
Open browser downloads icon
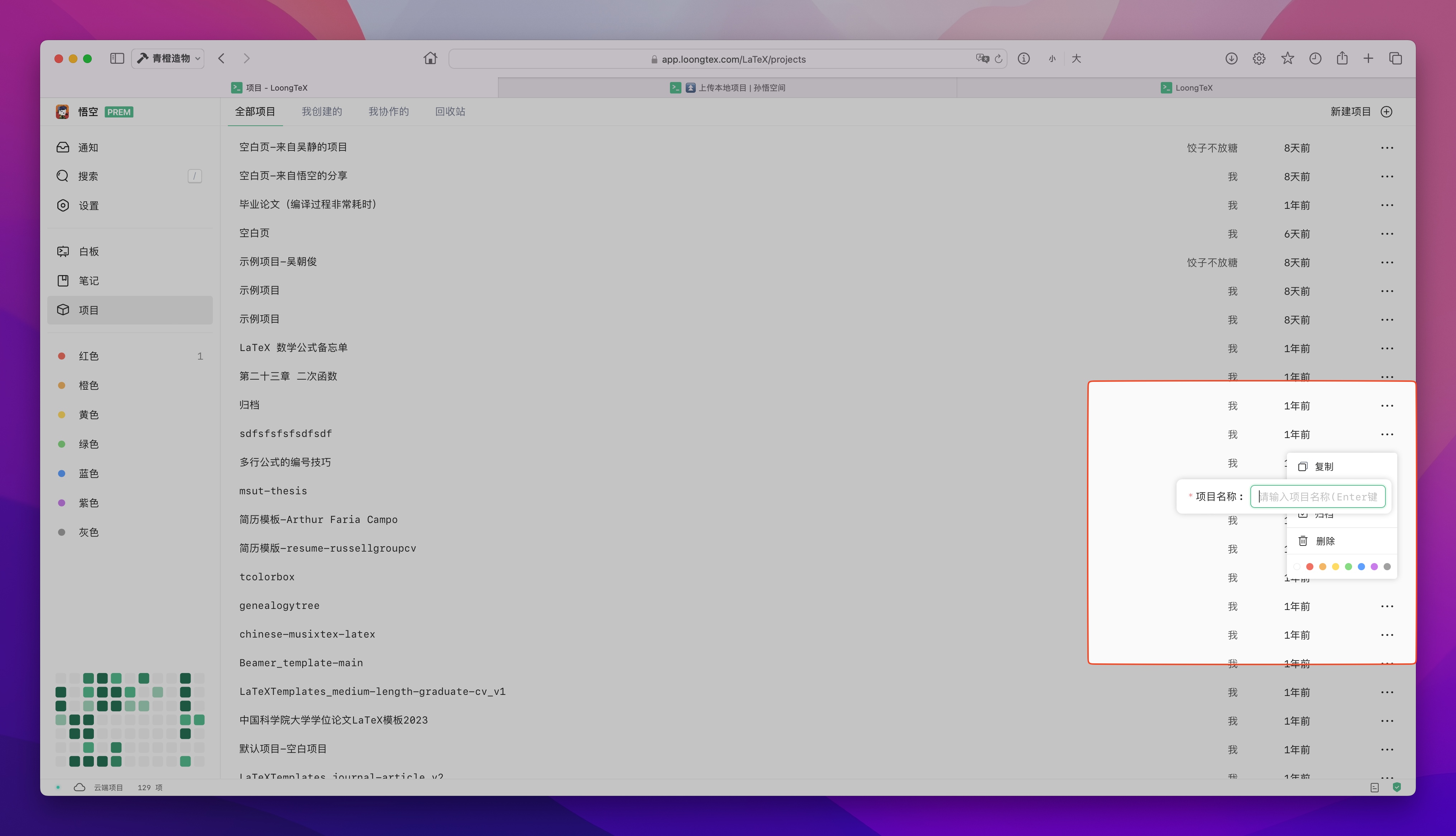coord(1231,59)
